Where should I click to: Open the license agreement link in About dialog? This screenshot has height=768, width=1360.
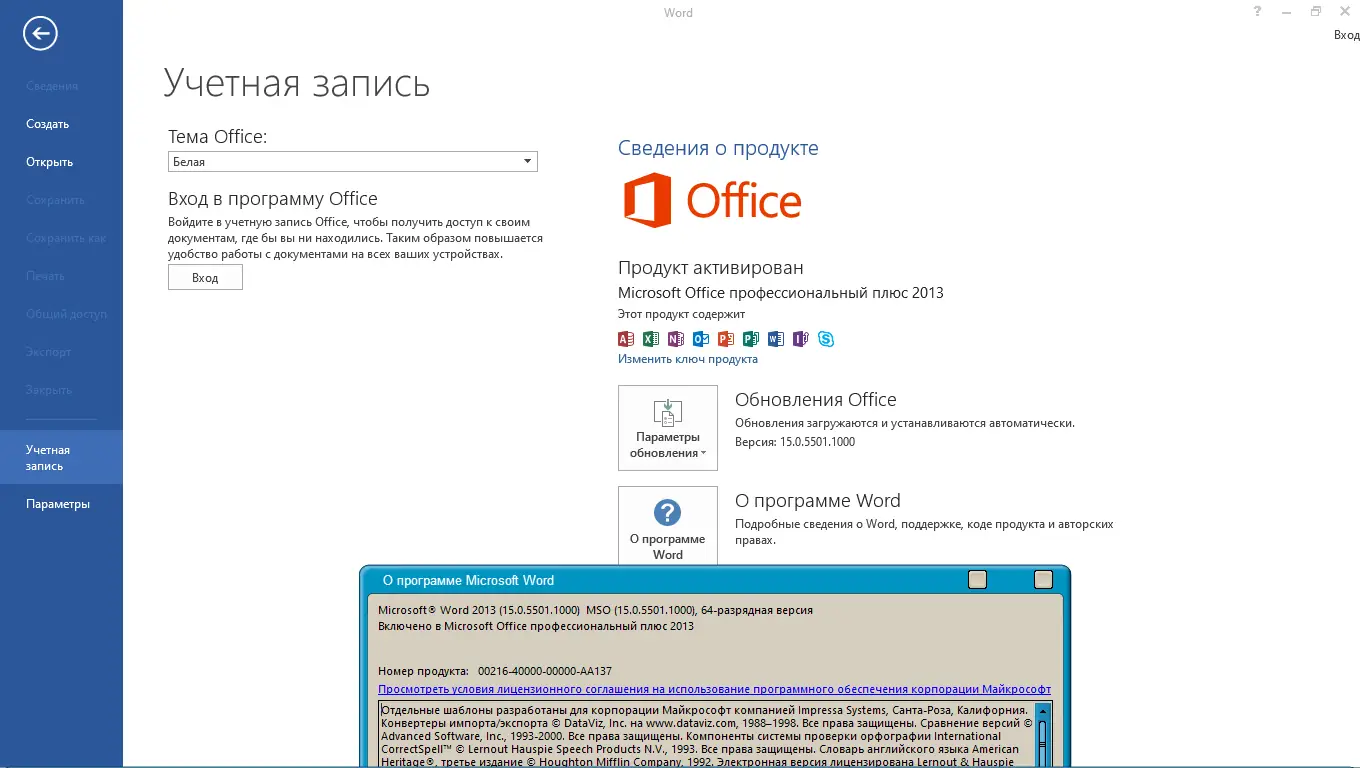(x=714, y=689)
